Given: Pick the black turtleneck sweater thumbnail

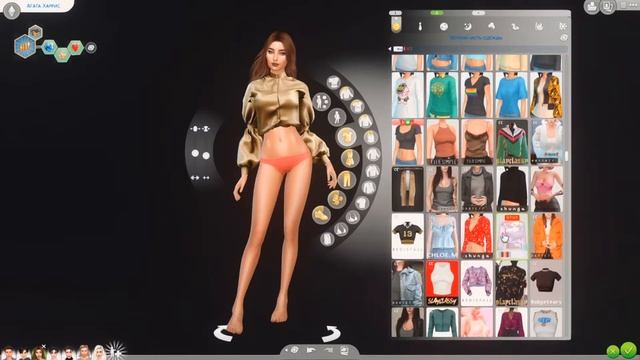Looking at the screenshot, I should pos(511,189).
